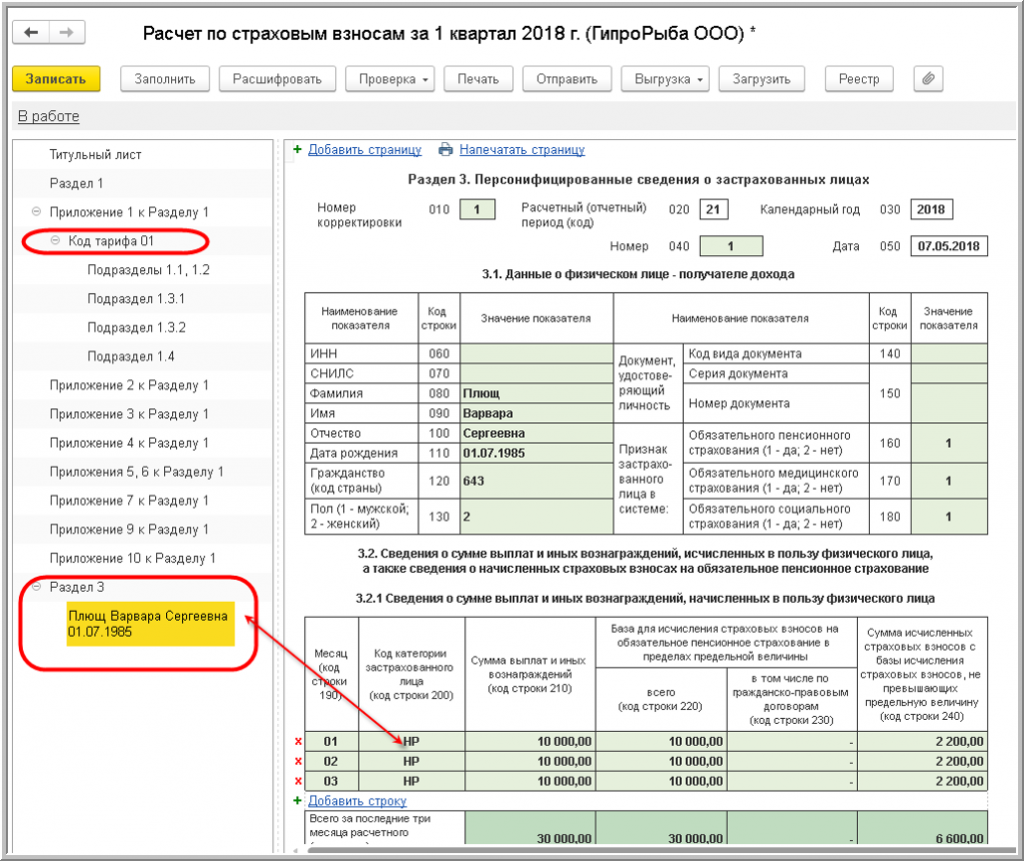Click Отчество field containing Сергеевна
1024x861 pixels.
point(537,433)
